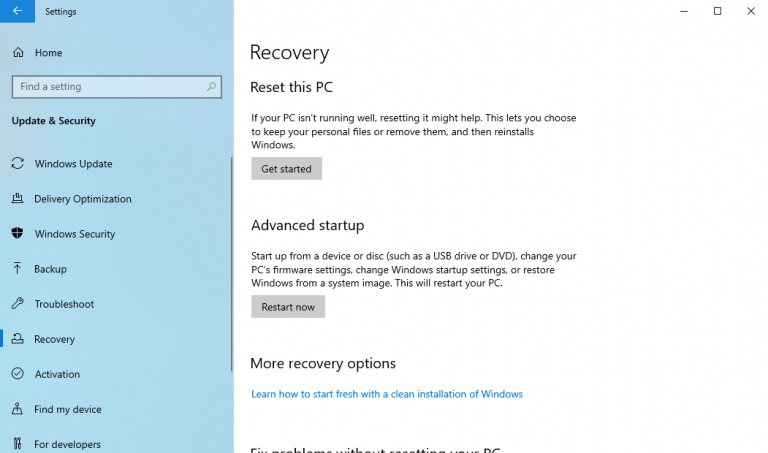This screenshot has width=768, height=453.
Task: Open the Home settings page
Action: [48, 52]
